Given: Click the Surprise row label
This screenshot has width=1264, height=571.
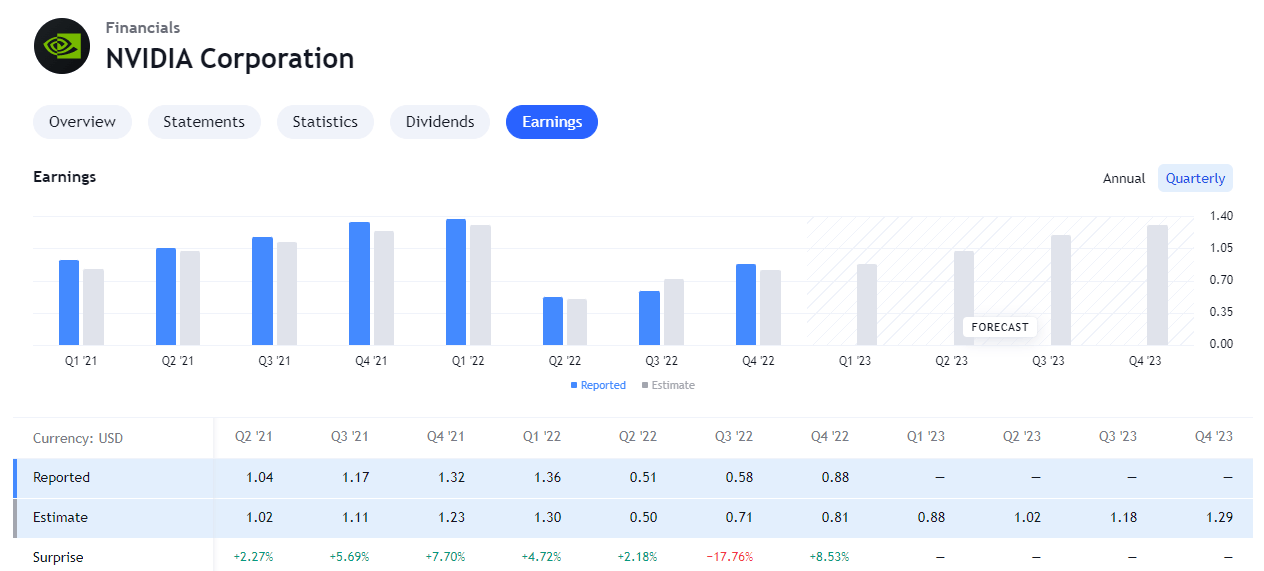Looking at the screenshot, I should point(58,557).
